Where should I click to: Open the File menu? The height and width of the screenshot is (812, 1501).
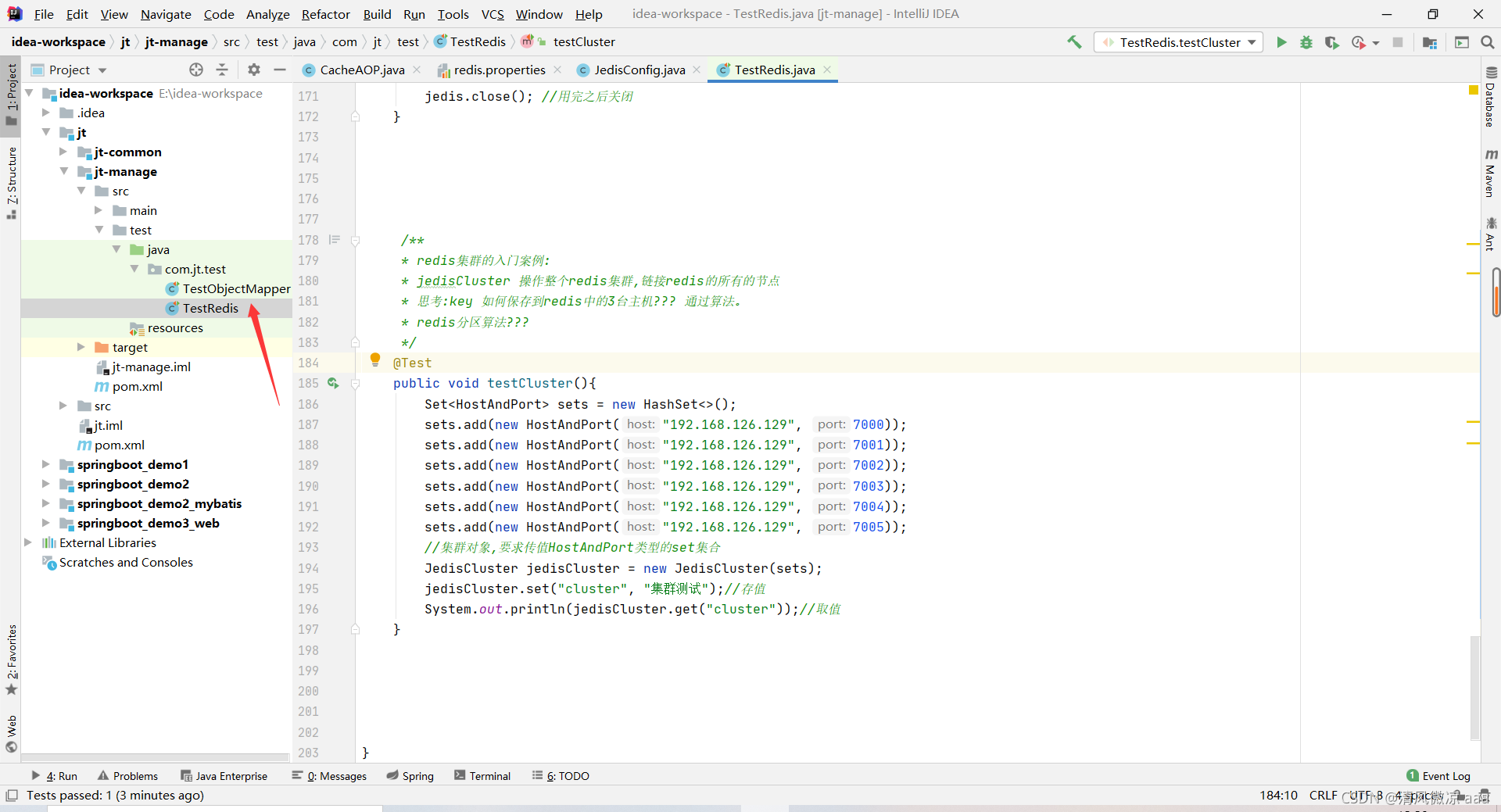coord(44,14)
